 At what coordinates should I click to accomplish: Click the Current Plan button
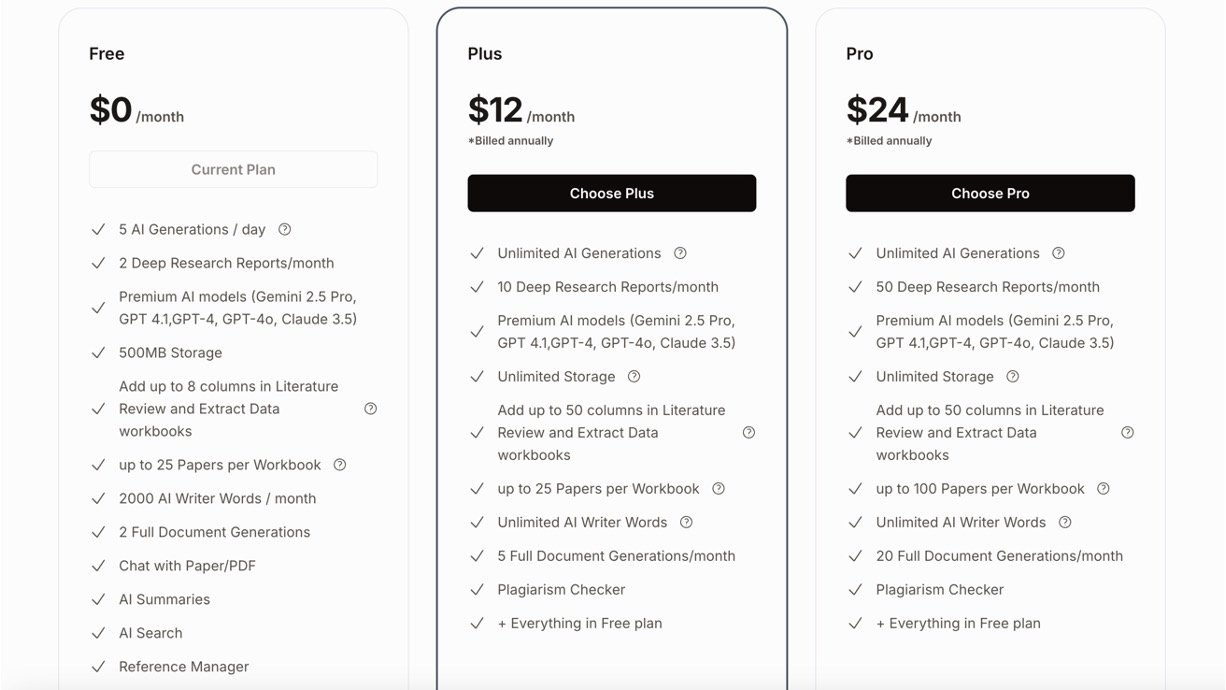[233, 170]
